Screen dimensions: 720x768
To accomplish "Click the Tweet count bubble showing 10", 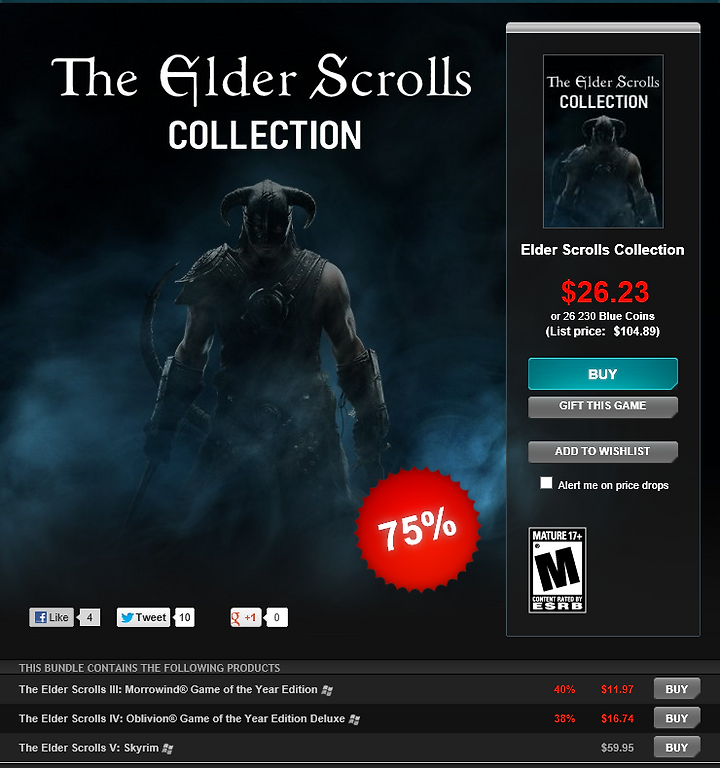I will tap(185, 617).
